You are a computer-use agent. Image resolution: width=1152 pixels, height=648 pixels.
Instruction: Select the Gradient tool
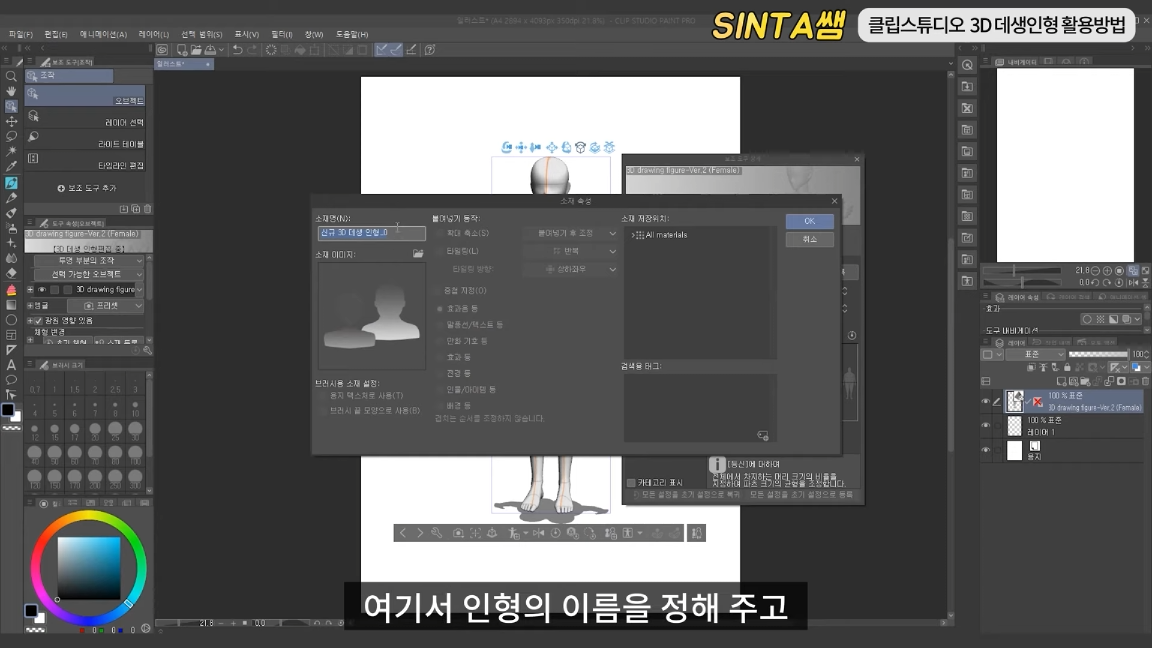pos(11,305)
